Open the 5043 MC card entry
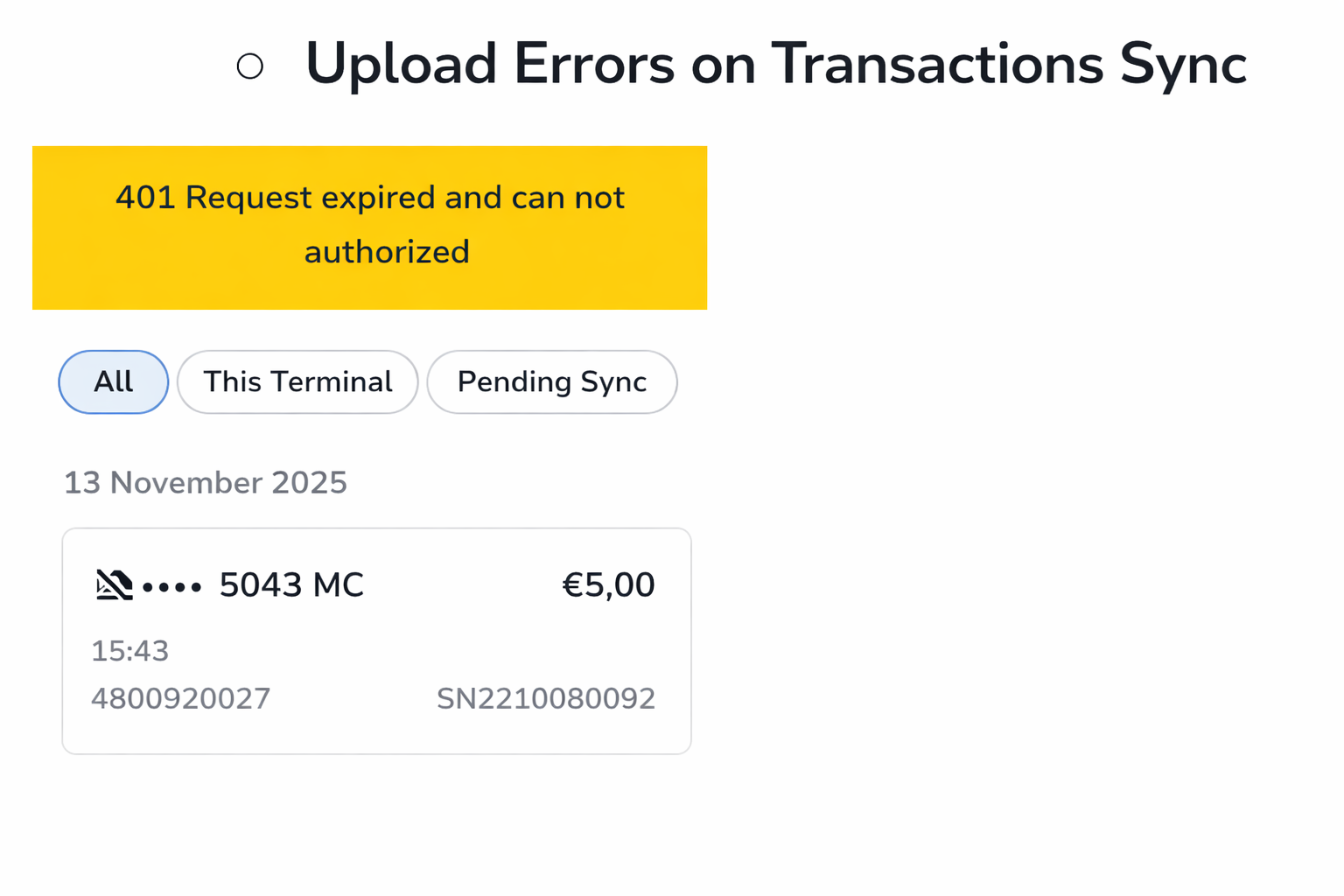This screenshot has width=1344, height=896. 291,584
